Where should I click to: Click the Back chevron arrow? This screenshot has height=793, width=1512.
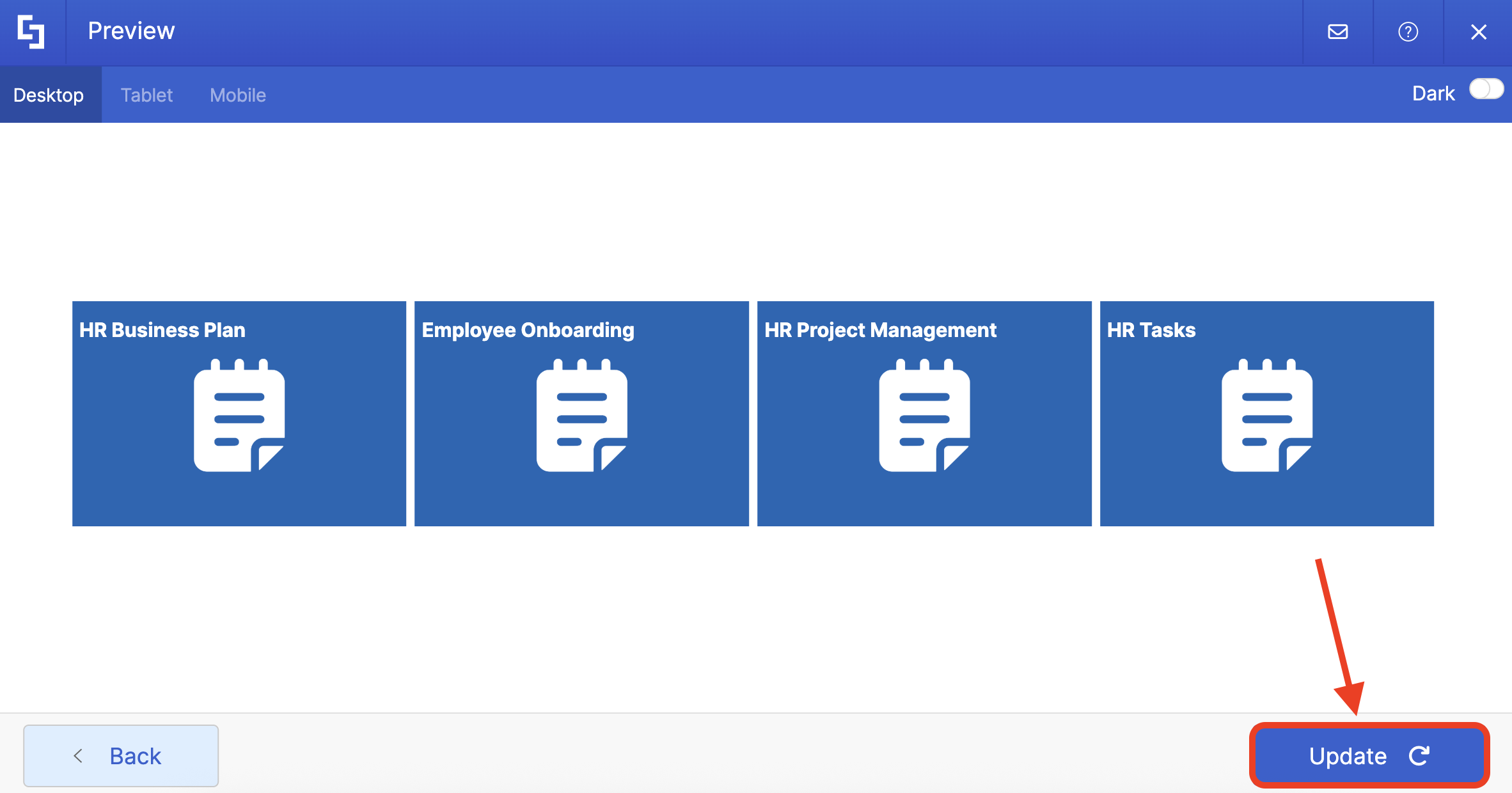(x=79, y=756)
